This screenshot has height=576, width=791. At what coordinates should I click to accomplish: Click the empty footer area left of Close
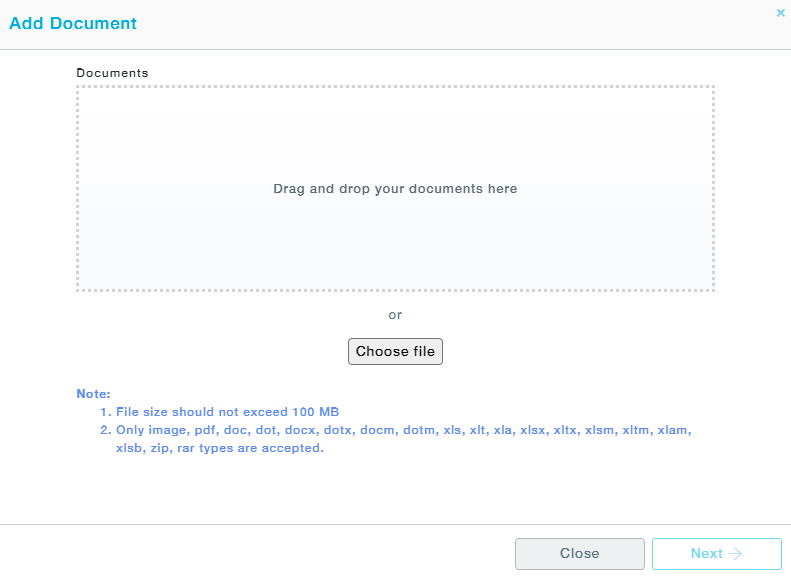pos(250,553)
